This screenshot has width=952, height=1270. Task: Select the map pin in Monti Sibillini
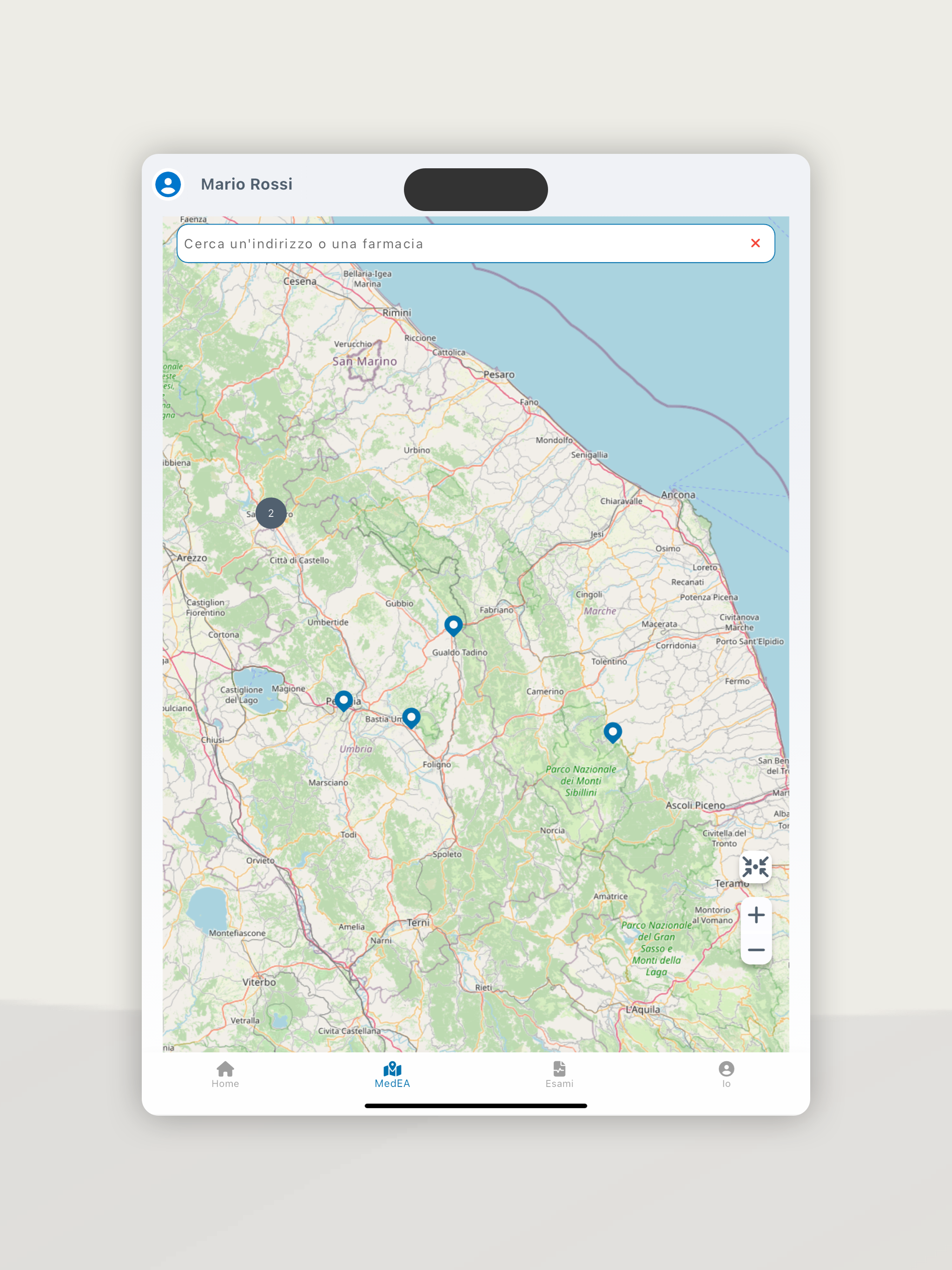613,733
